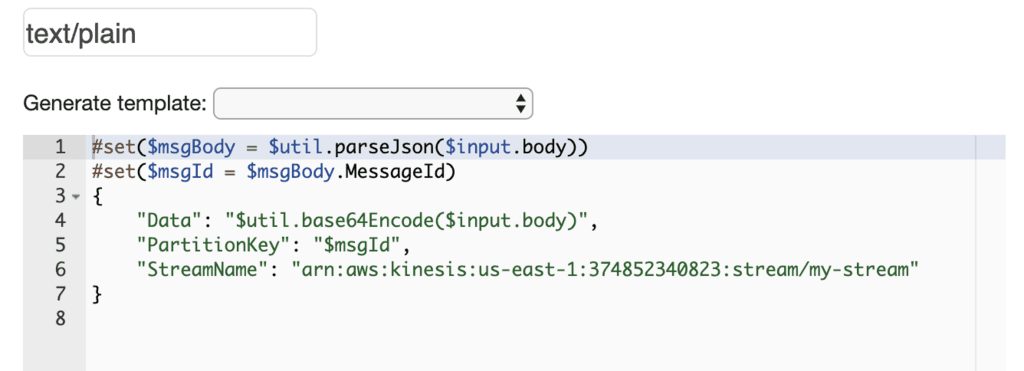
Task: Click line number 7 in the gutter
Action: (x=61, y=295)
